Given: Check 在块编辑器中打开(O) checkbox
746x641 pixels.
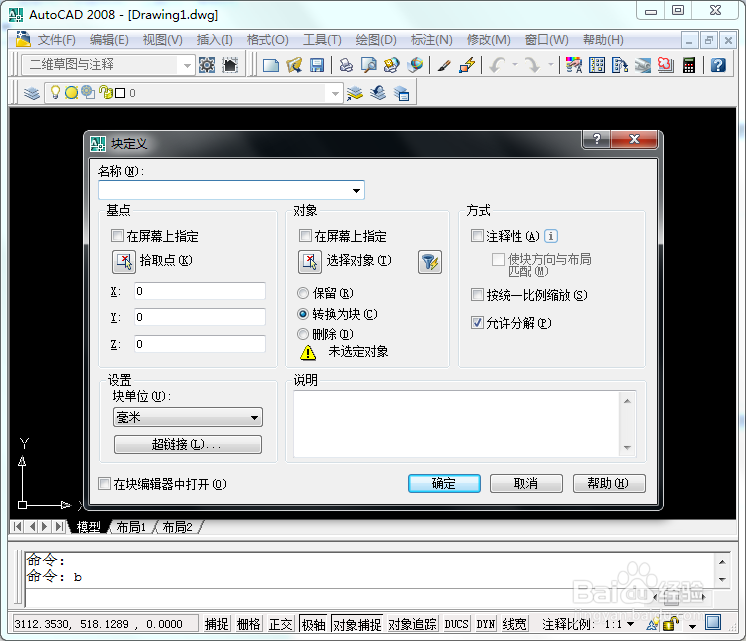Looking at the screenshot, I should (104, 483).
